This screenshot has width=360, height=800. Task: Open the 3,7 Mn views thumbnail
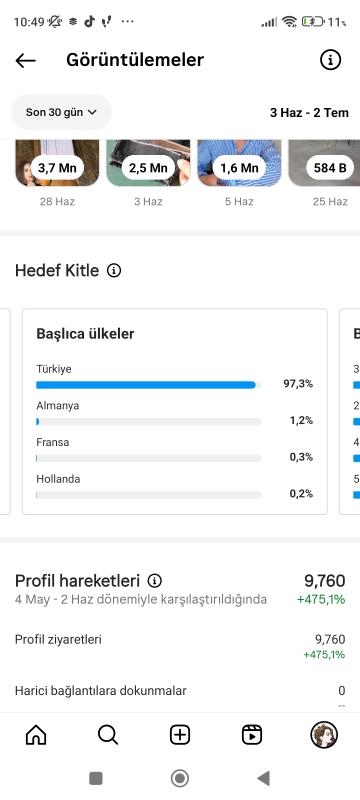point(57,163)
